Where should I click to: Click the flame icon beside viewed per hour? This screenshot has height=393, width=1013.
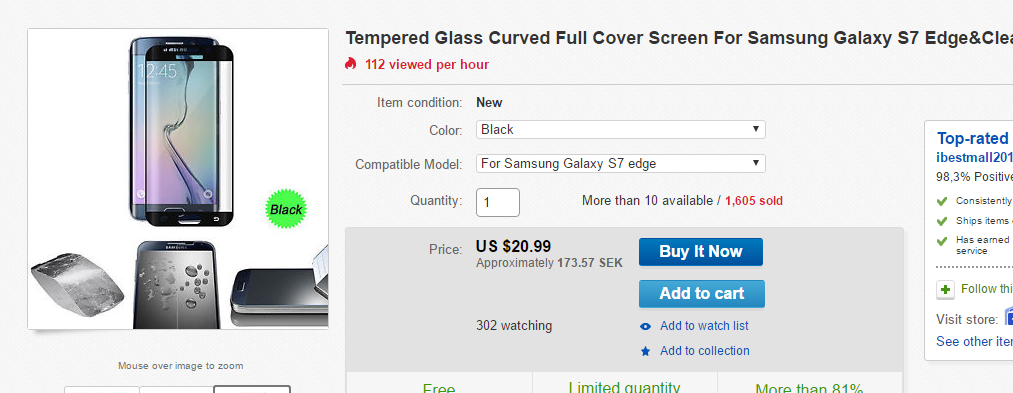point(351,64)
